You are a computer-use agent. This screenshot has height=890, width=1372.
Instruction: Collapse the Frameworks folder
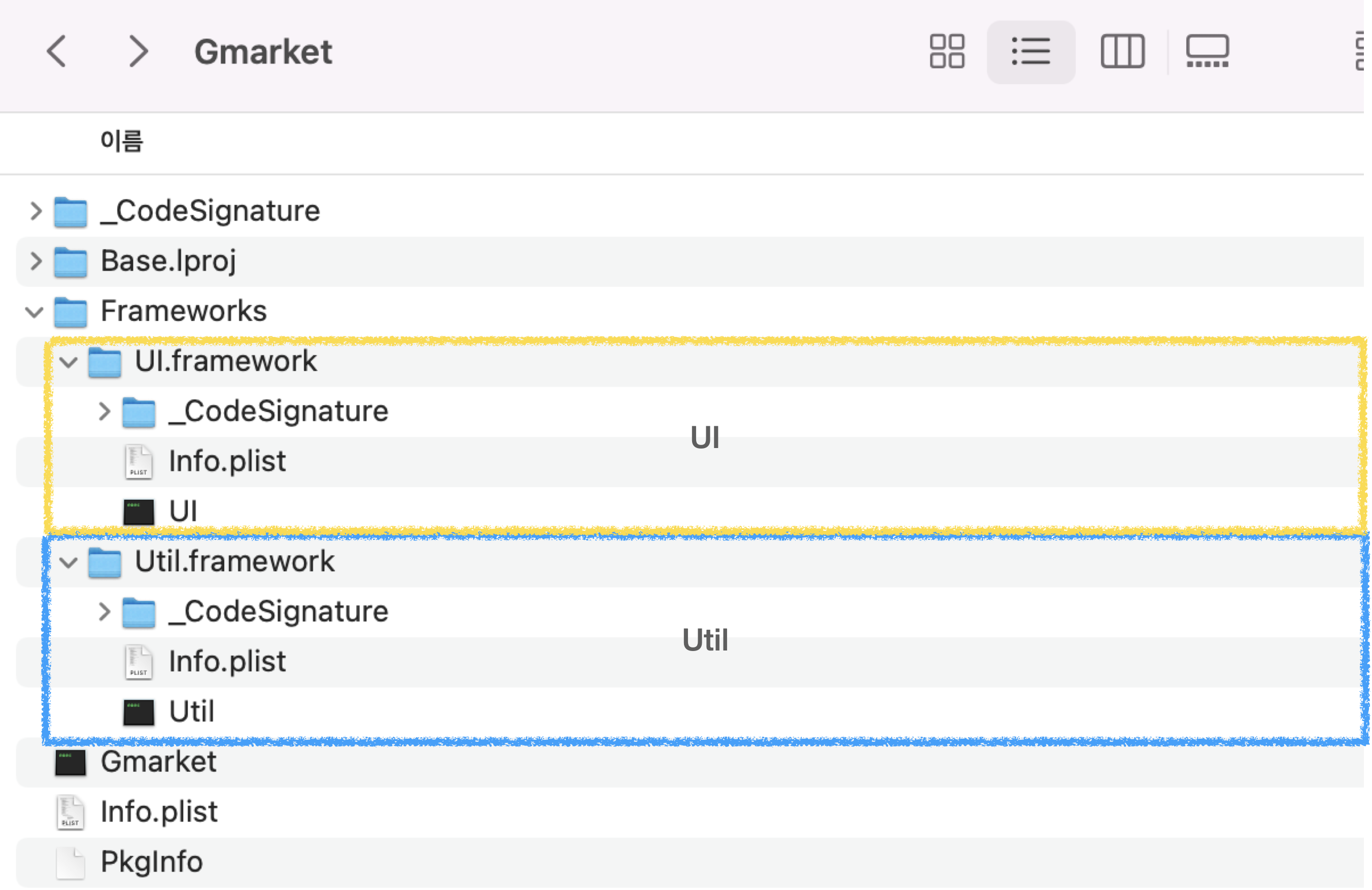pos(35,312)
